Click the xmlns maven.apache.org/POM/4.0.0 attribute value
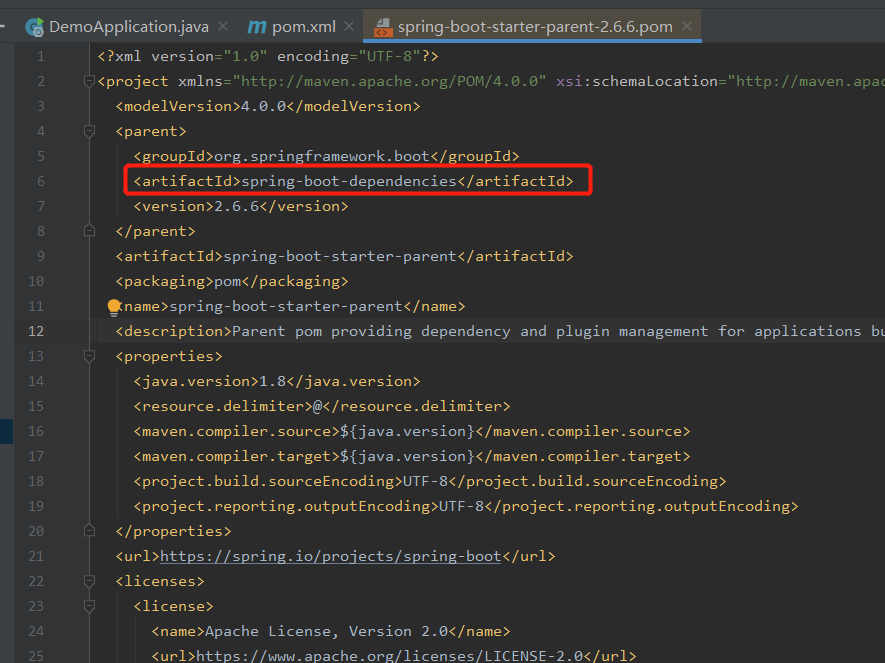The width and height of the screenshot is (885, 663). [x=389, y=81]
